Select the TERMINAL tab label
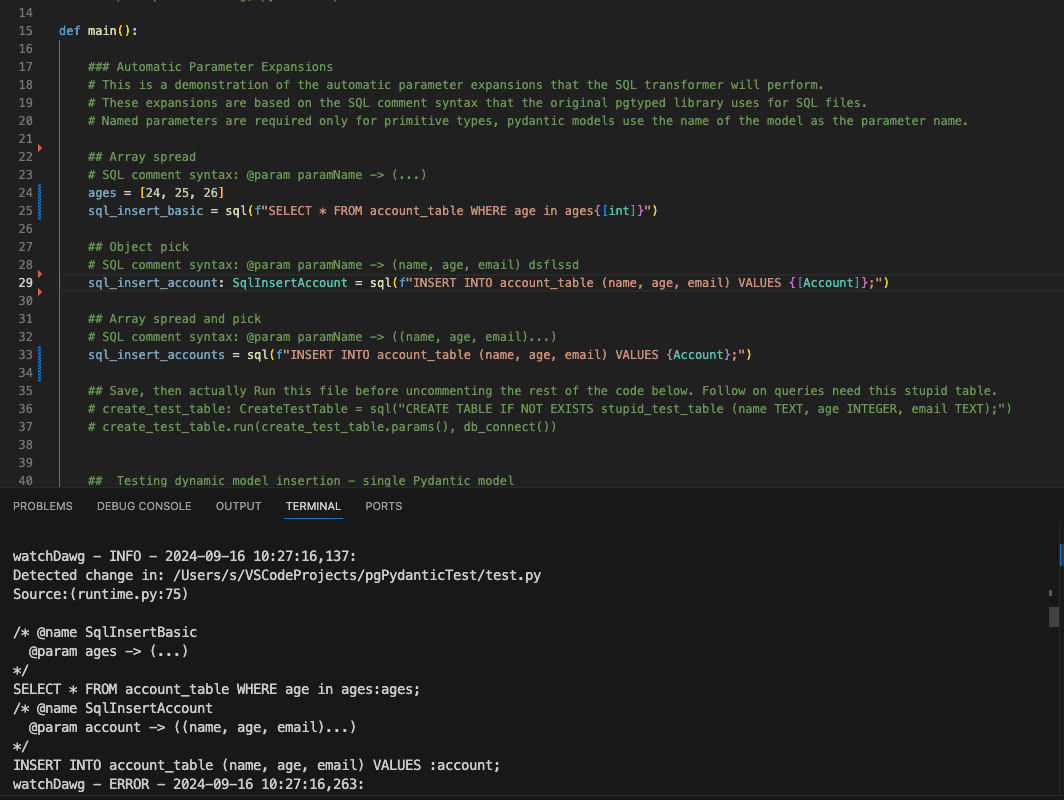Image resolution: width=1064 pixels, height=800 pixels. click(313, 506)
